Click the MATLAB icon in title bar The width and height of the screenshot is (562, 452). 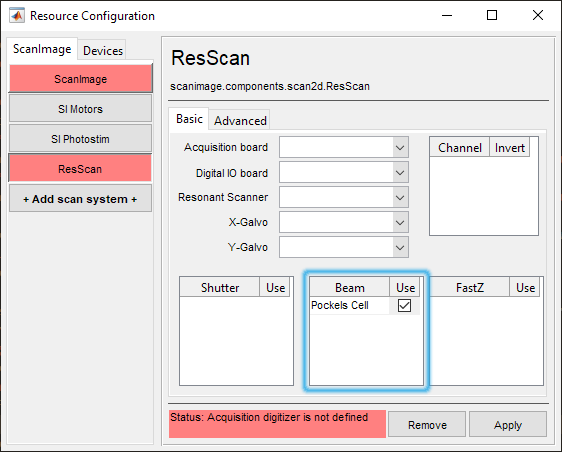point(17,15)
